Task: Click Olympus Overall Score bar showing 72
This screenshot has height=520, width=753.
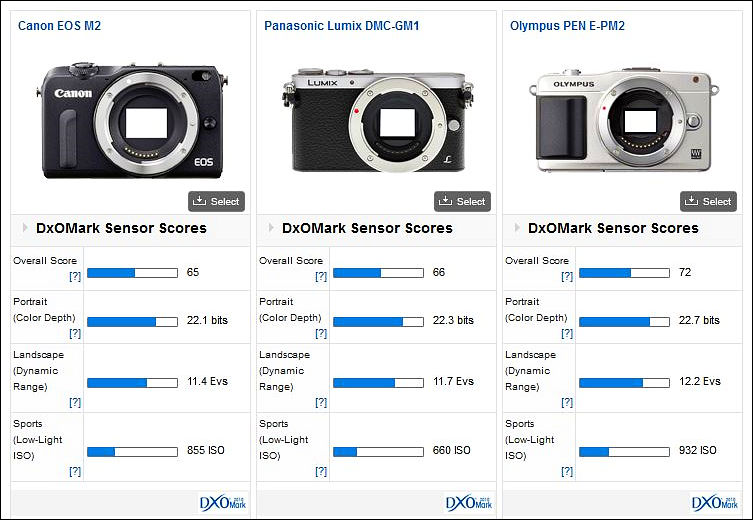Action: pyautogui.click(x=624, y=273)
